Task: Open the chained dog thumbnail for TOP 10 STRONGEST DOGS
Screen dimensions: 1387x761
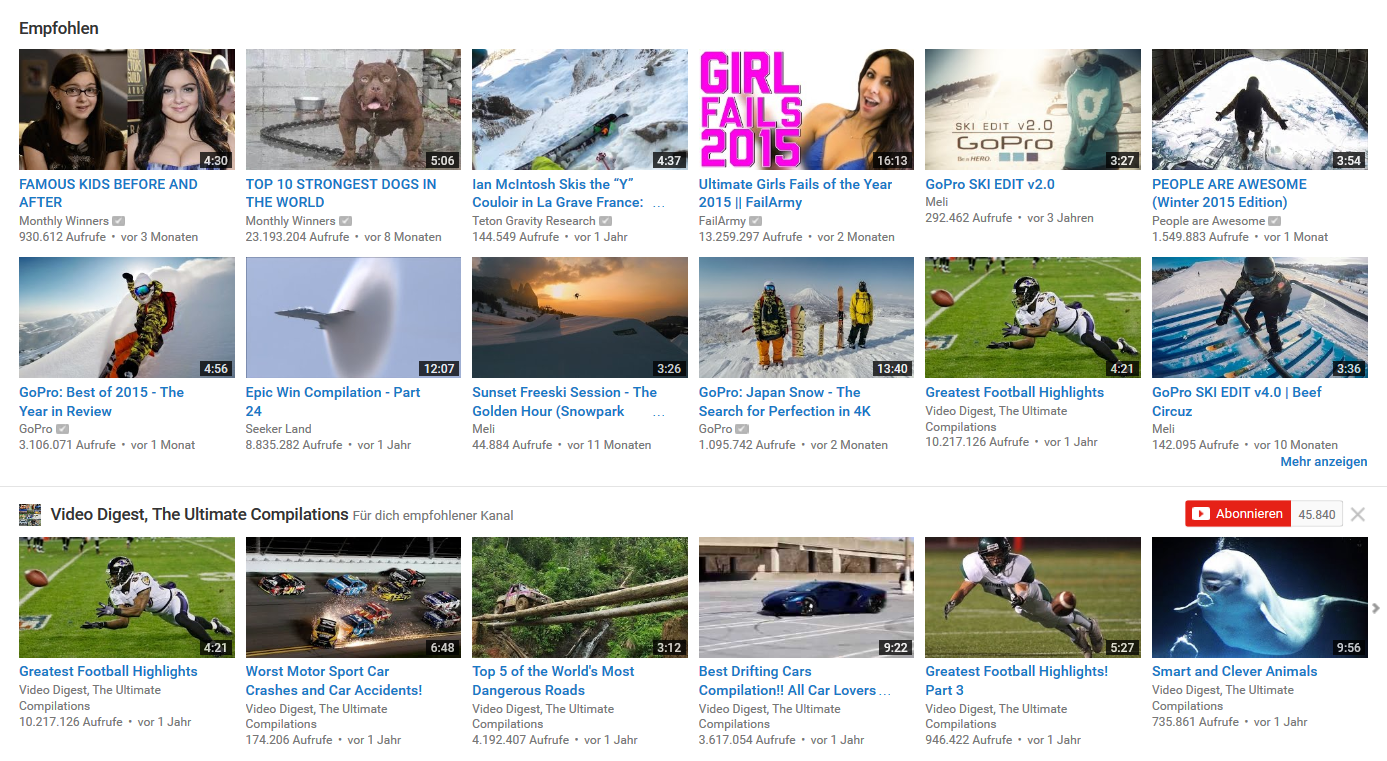Action: tap(354, 109)
